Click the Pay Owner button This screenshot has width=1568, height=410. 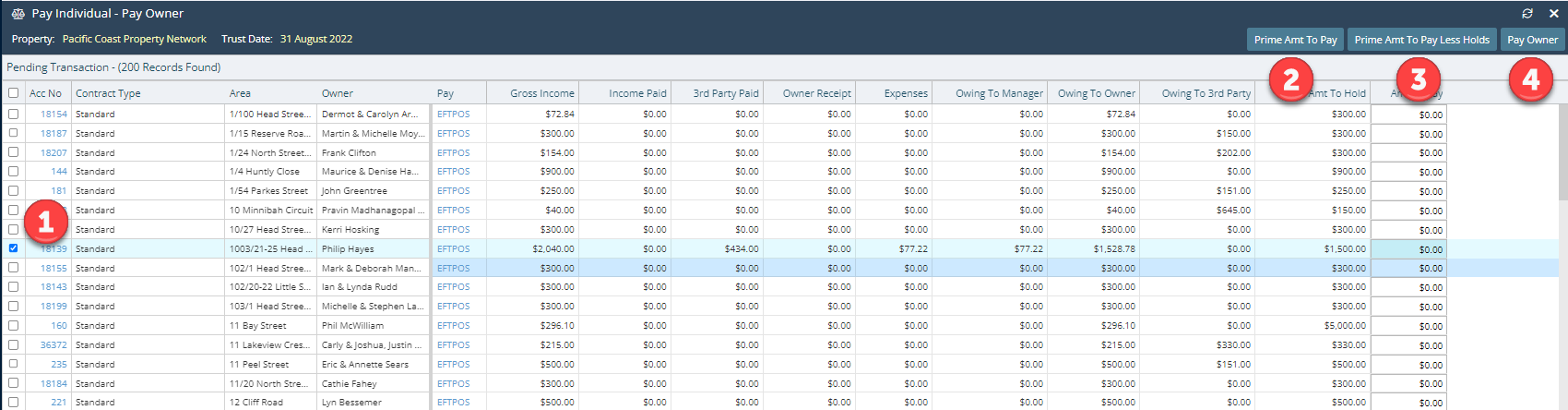(1532, 40)
